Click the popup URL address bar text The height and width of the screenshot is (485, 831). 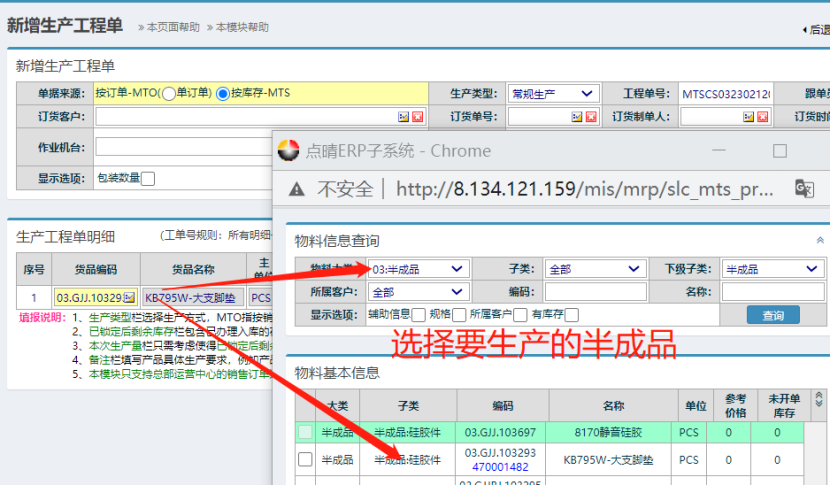[585, 189]
